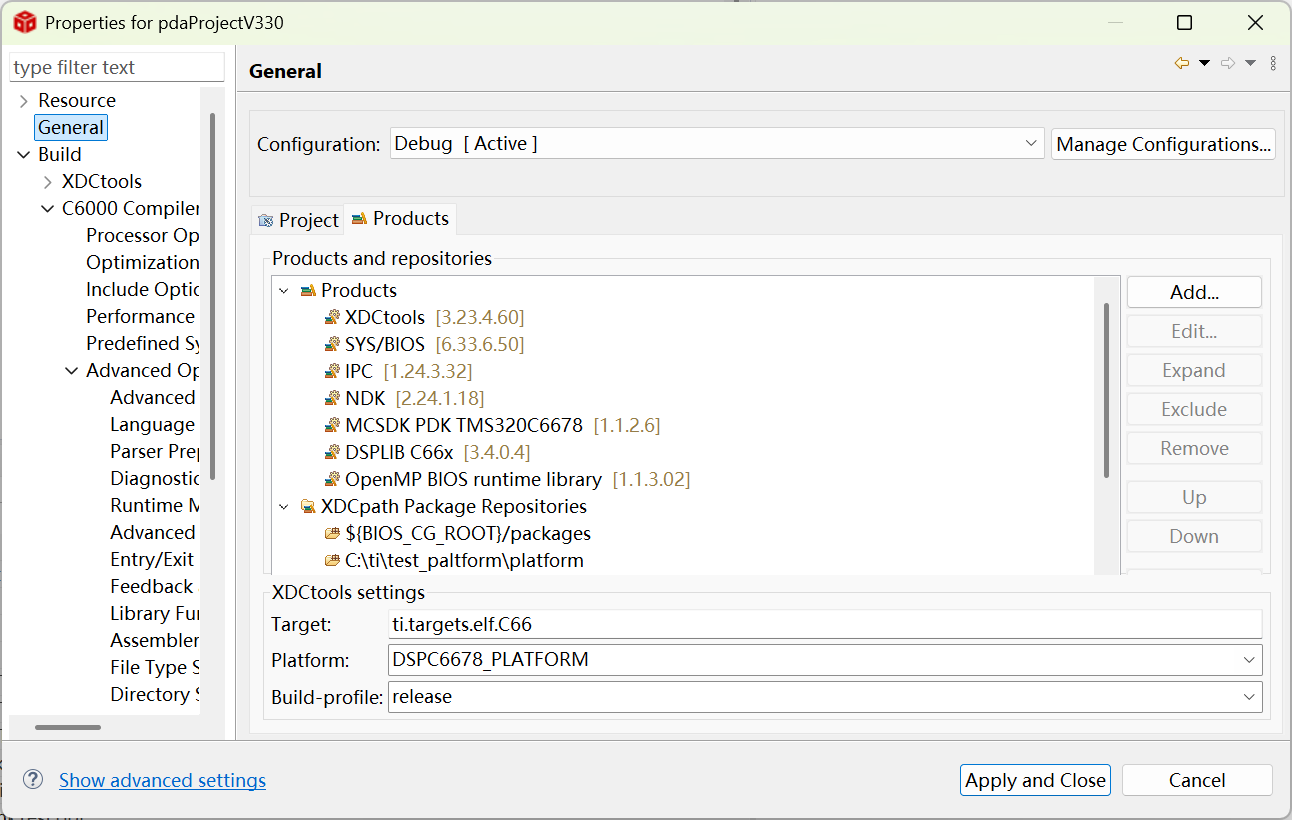Click the SYS/BIOS product icon
Viewport: 1292px width, 820px height.
tap(332, 344)
